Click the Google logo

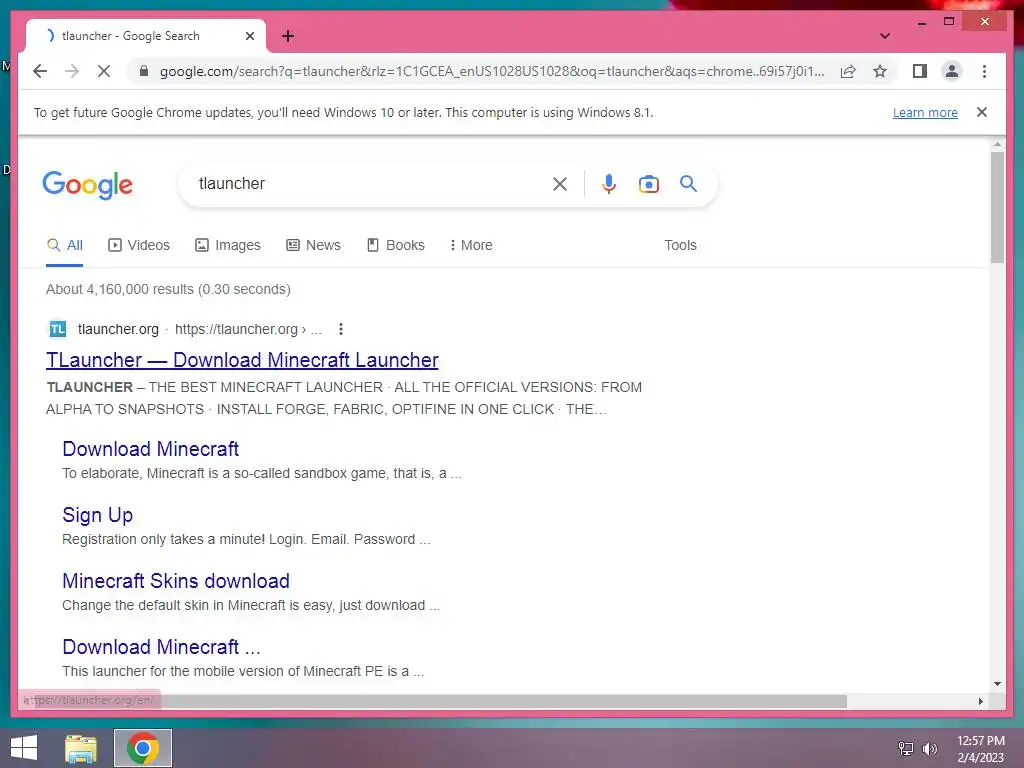[88, 185]
